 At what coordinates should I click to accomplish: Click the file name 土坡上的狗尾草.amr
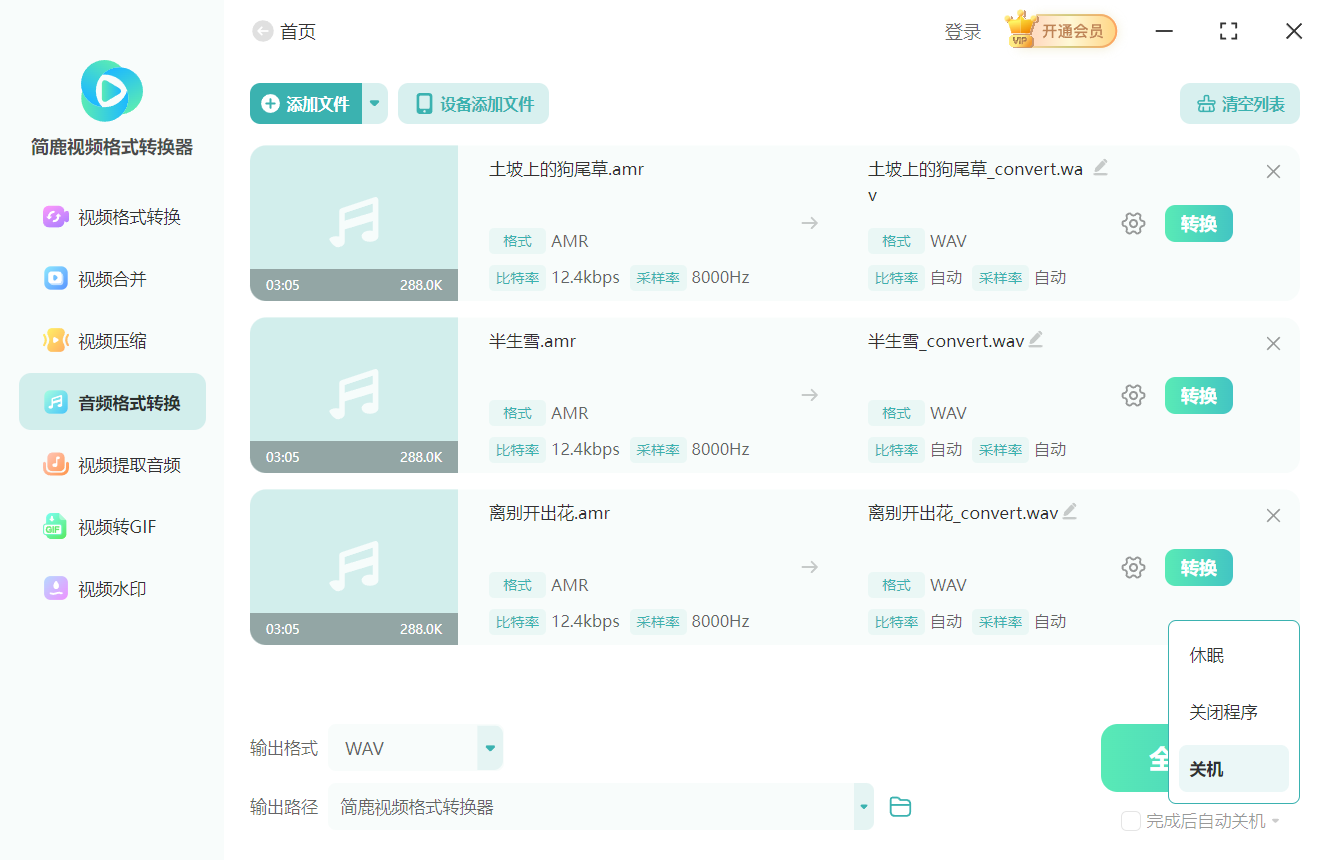(x=567, y=169)
